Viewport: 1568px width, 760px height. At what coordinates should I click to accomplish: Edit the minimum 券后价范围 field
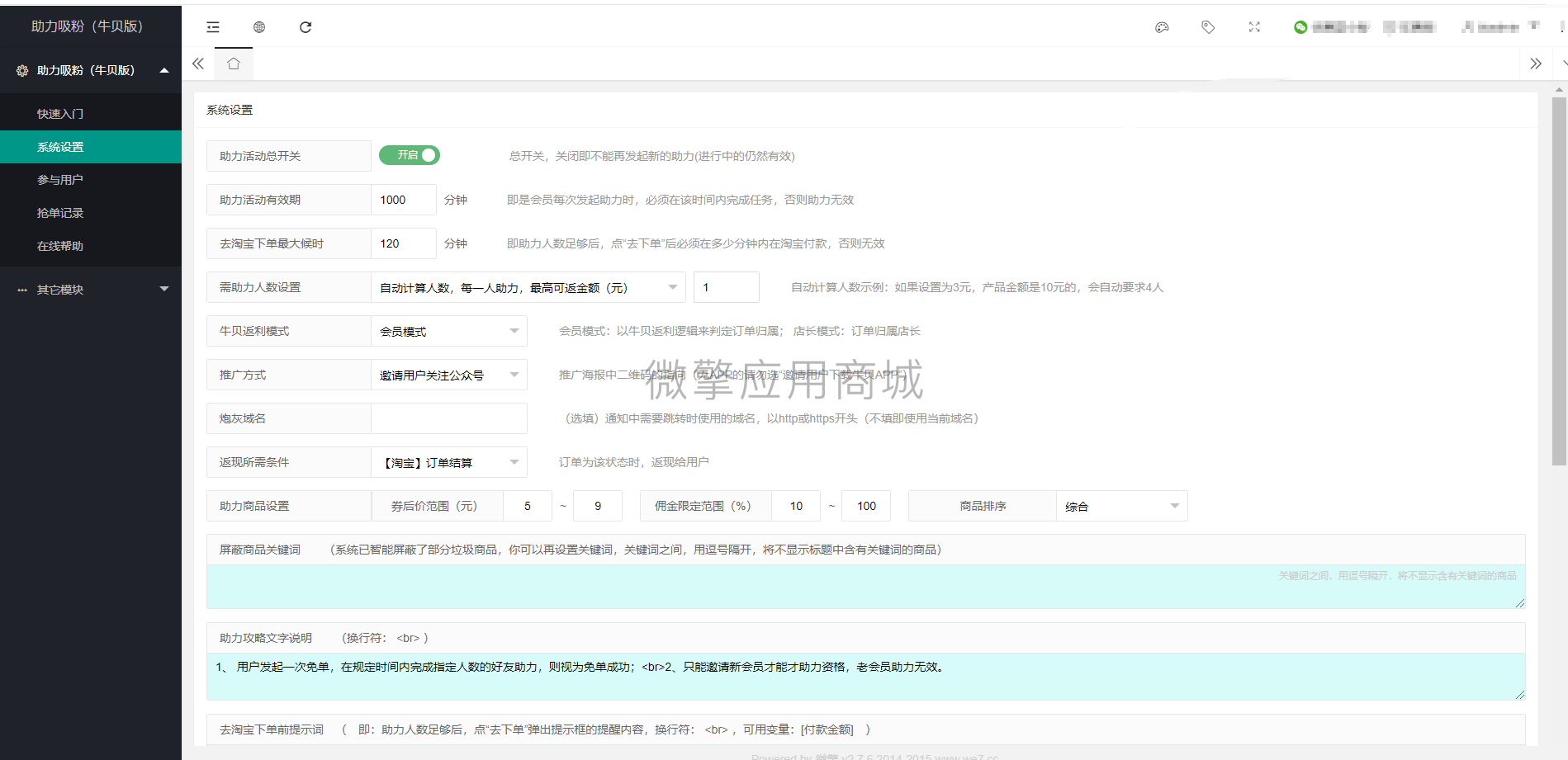[x=528, y=506]
